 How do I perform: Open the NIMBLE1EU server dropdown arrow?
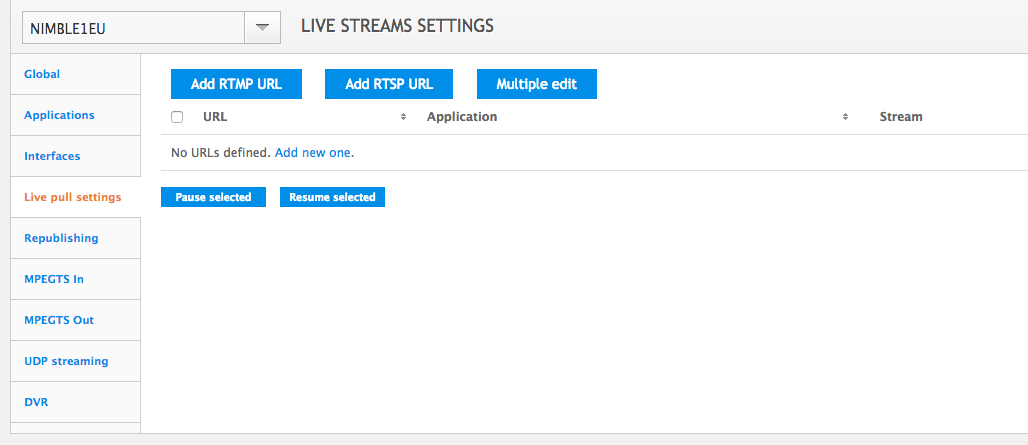262,28
